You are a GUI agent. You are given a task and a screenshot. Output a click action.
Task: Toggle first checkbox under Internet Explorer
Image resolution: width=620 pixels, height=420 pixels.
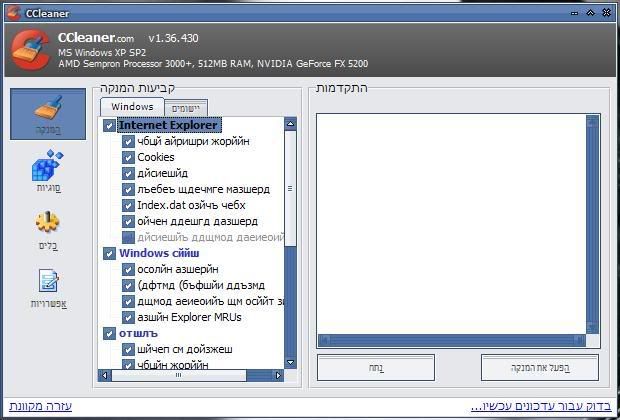point(128,142)
